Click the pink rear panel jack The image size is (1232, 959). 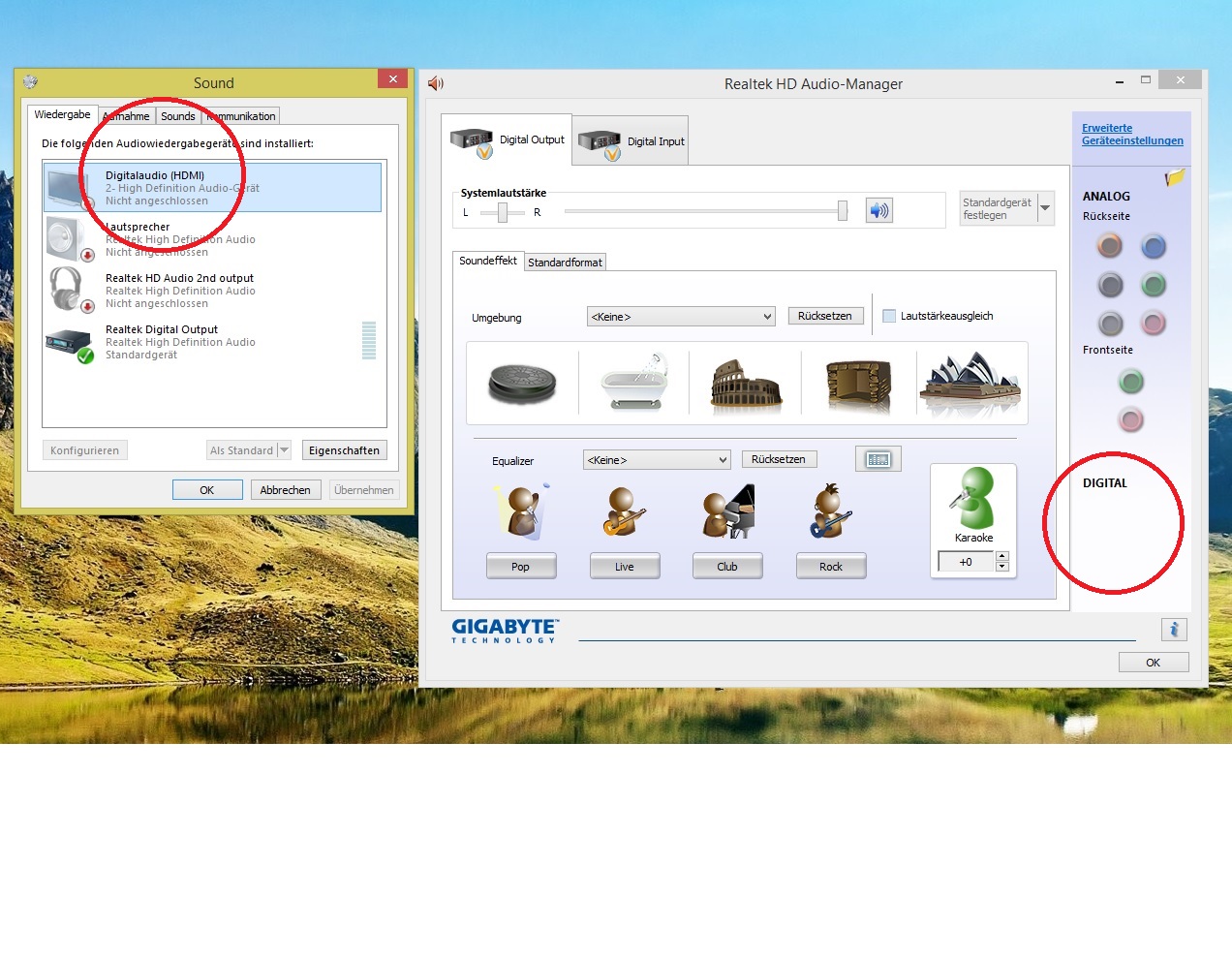click(x=1153, y=323)
